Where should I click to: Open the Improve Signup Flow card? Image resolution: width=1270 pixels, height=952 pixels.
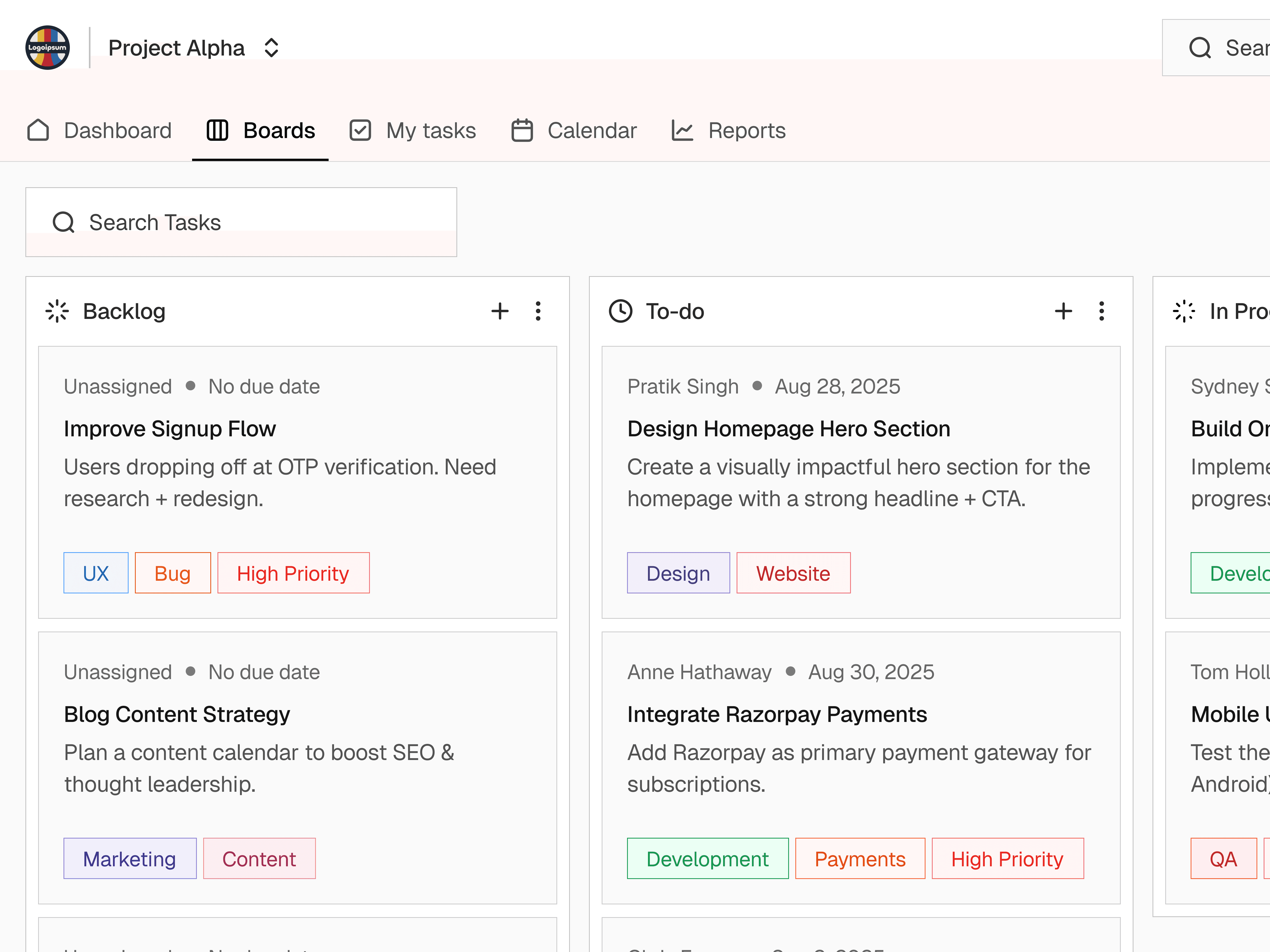tap(170, 429)
